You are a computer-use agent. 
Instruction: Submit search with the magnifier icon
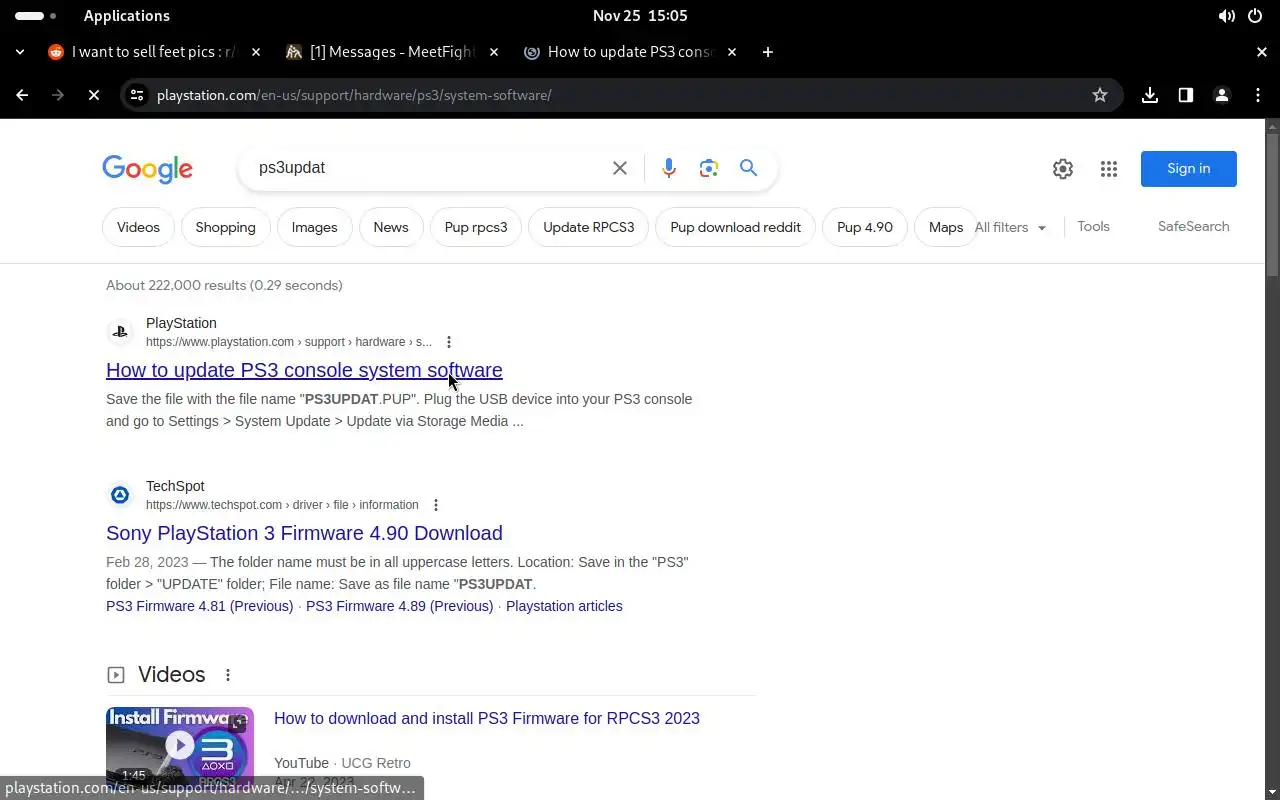[748, 168]
